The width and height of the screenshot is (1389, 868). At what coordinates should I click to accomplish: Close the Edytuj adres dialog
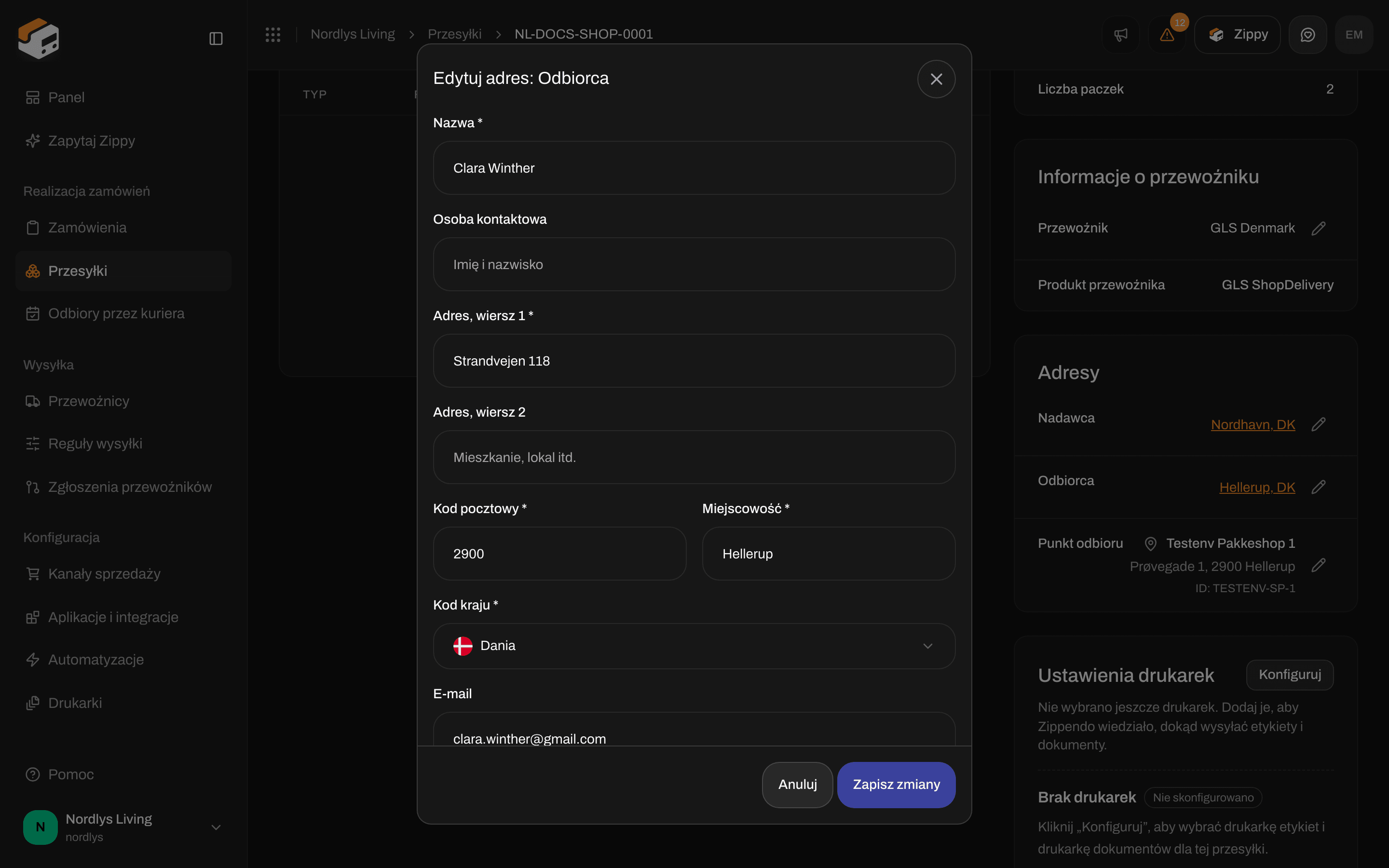point(936,79)
